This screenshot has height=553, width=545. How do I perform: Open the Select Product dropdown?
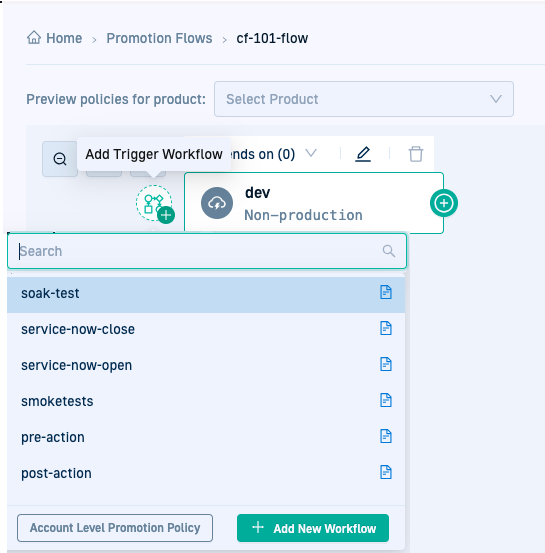point(364,99)
